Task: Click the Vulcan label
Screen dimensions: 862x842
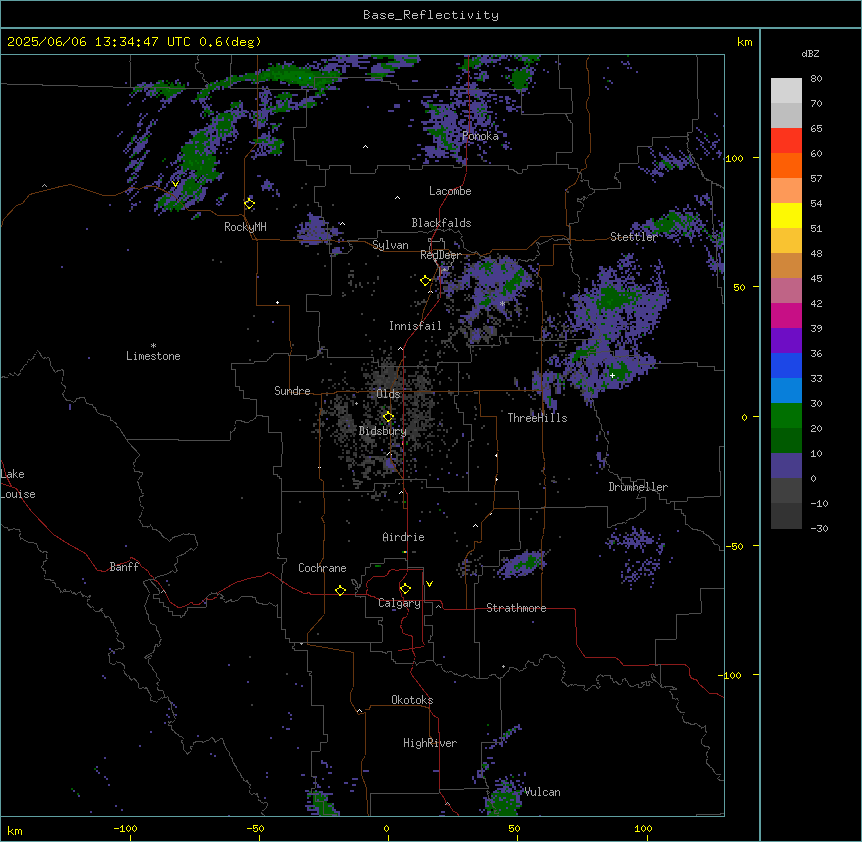Action: 542,792
